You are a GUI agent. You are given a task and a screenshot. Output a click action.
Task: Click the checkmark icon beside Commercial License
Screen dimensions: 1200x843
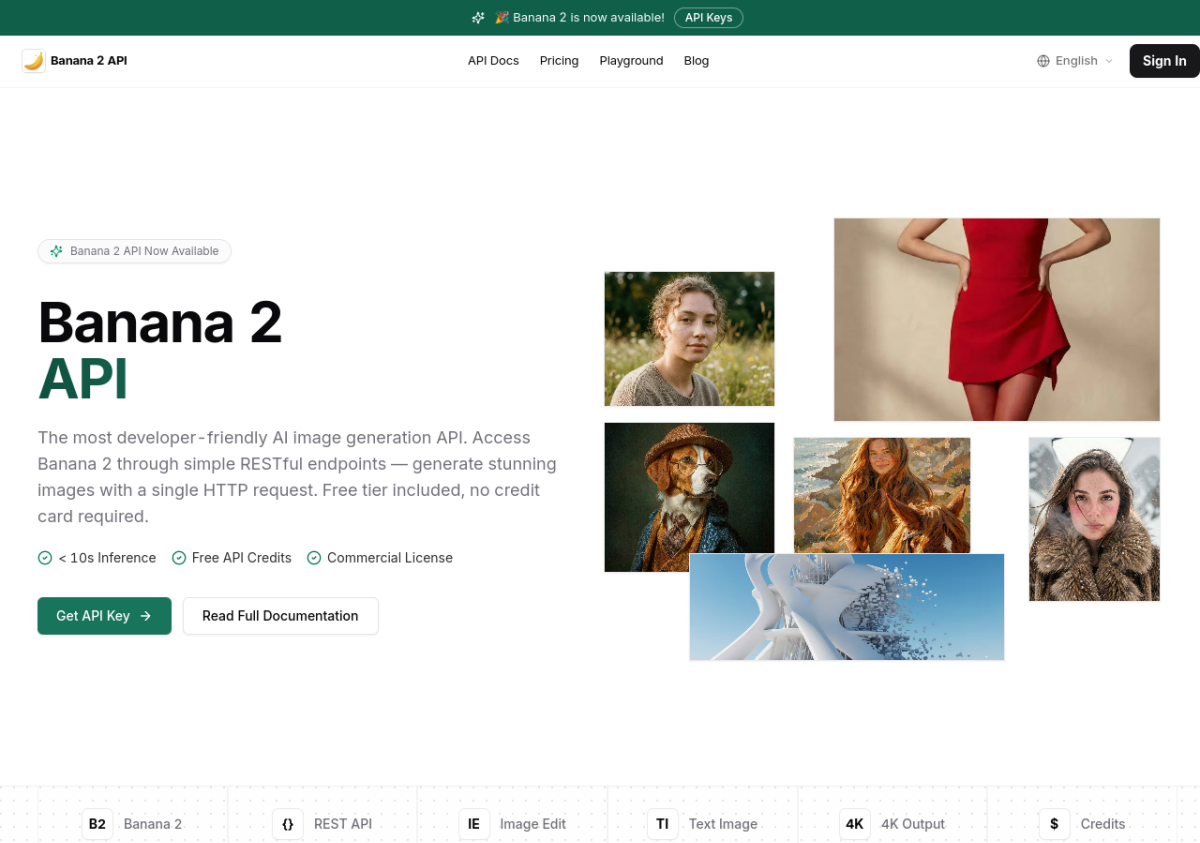point(314,558)
